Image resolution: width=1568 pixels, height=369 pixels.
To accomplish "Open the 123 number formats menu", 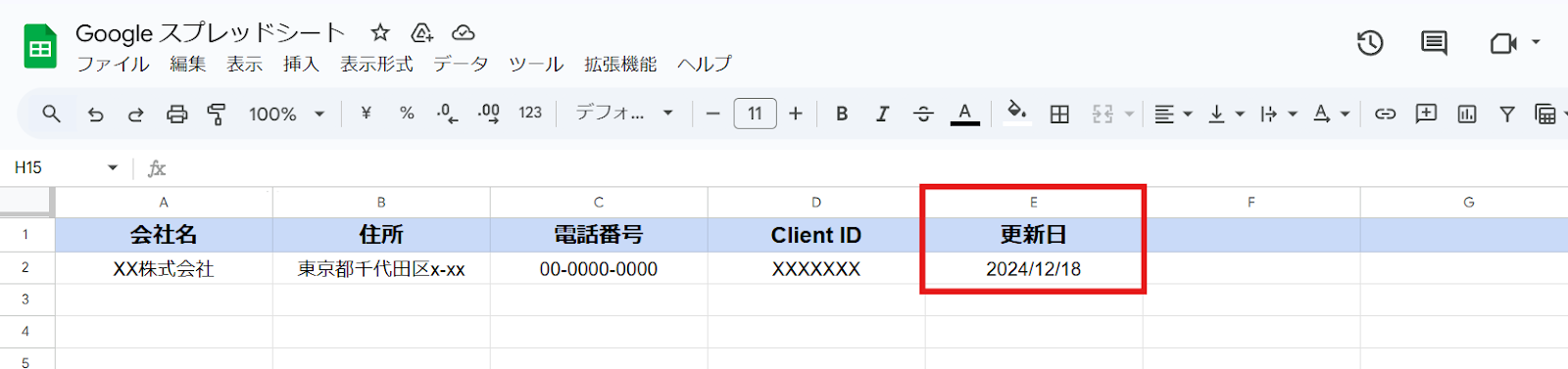I will pos(530,114).
